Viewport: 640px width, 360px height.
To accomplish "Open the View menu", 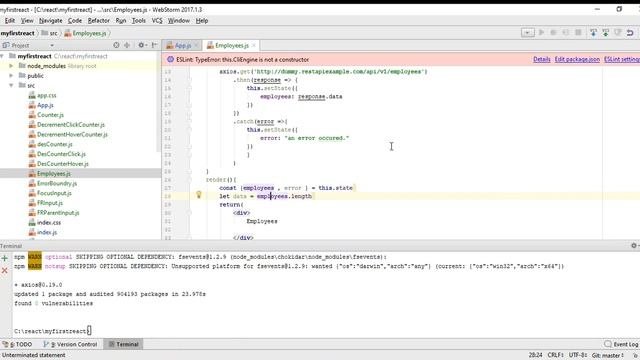I will (x=27, y=20).
